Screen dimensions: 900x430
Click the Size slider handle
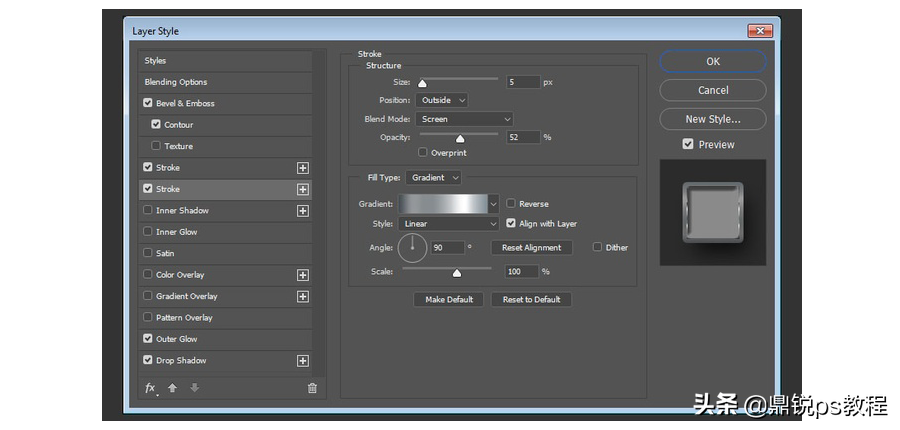click(422, 84)
